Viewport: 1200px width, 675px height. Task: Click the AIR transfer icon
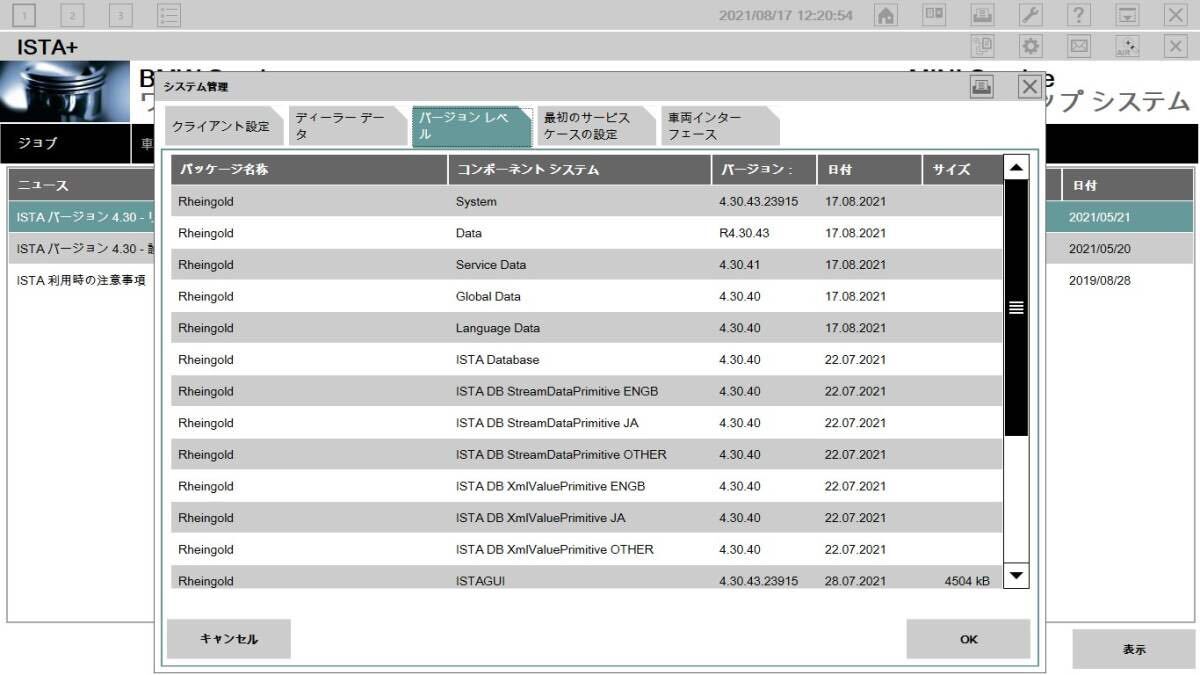pyautogui.click(x=1125, y=45)
